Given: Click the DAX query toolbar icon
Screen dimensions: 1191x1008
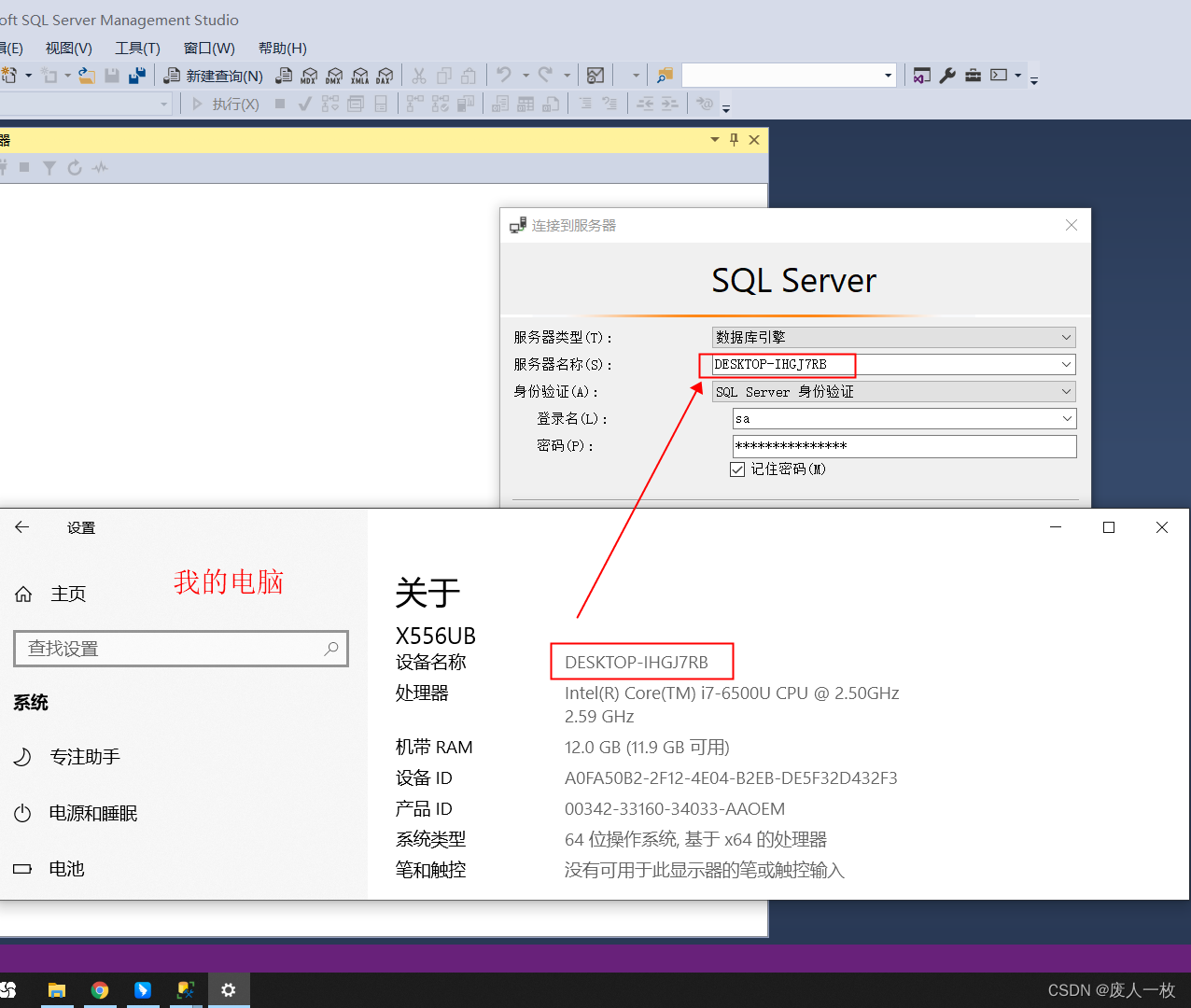Looking at the screenshot, I should 385,76.
